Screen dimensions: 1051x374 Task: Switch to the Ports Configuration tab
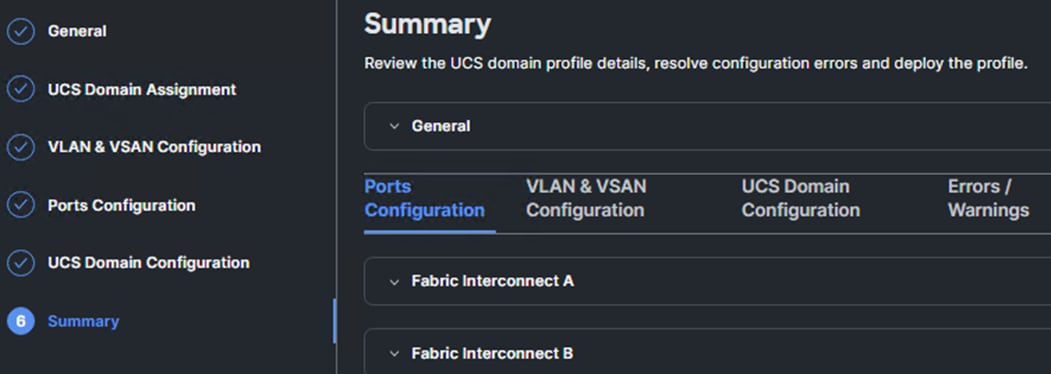point(424,198)
